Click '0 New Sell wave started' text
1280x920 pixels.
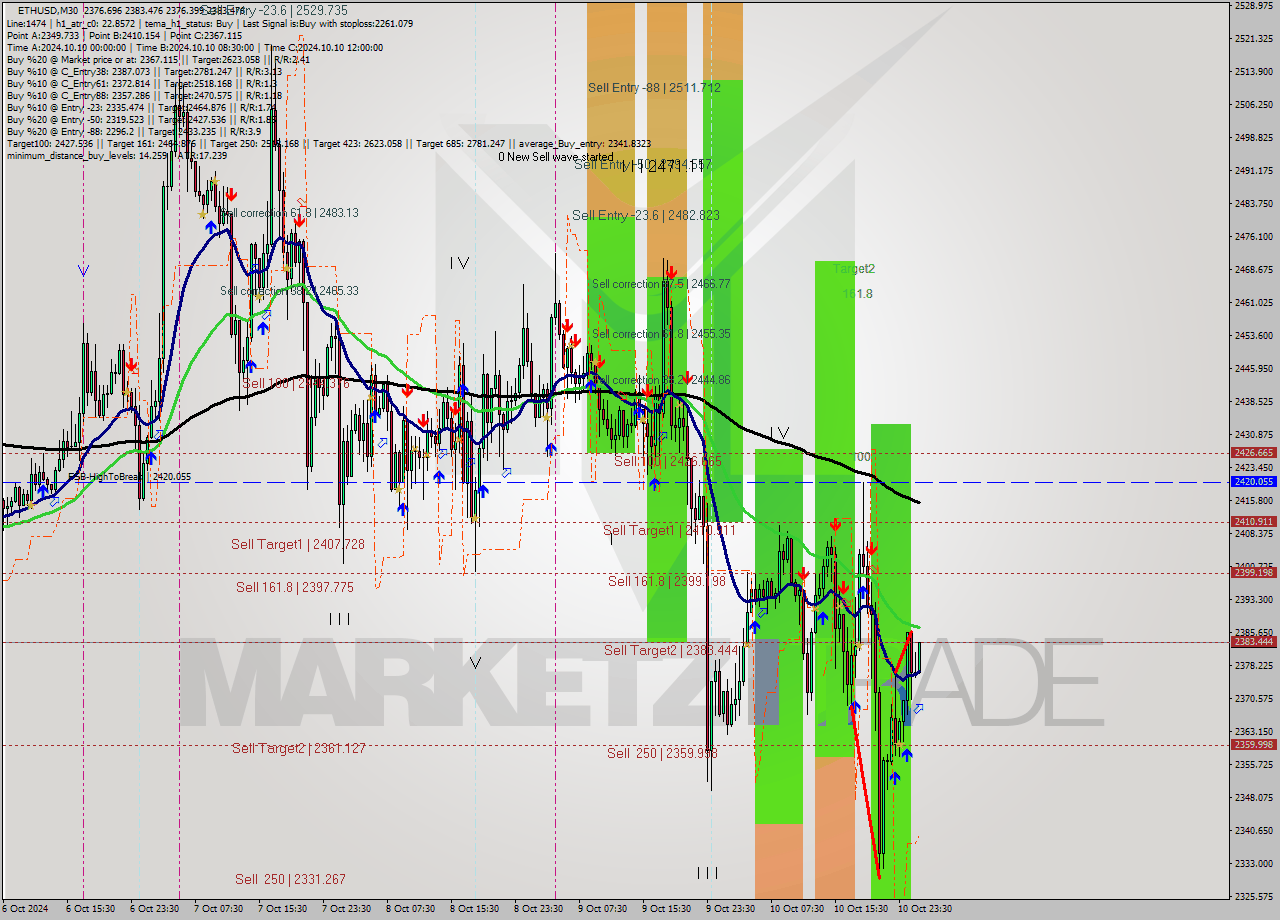click(556, 157)
